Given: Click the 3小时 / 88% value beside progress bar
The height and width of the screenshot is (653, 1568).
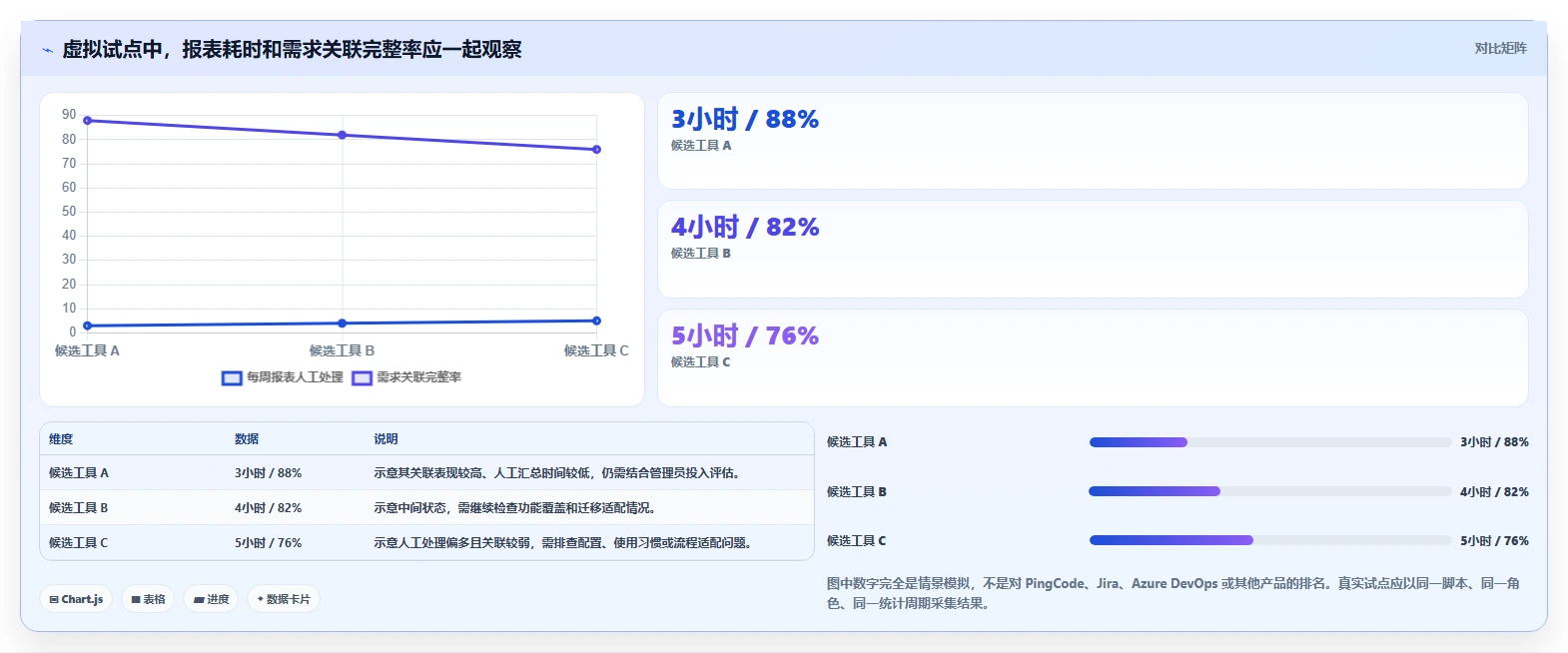Looking at the screenshot, I should click(1494, 442).
